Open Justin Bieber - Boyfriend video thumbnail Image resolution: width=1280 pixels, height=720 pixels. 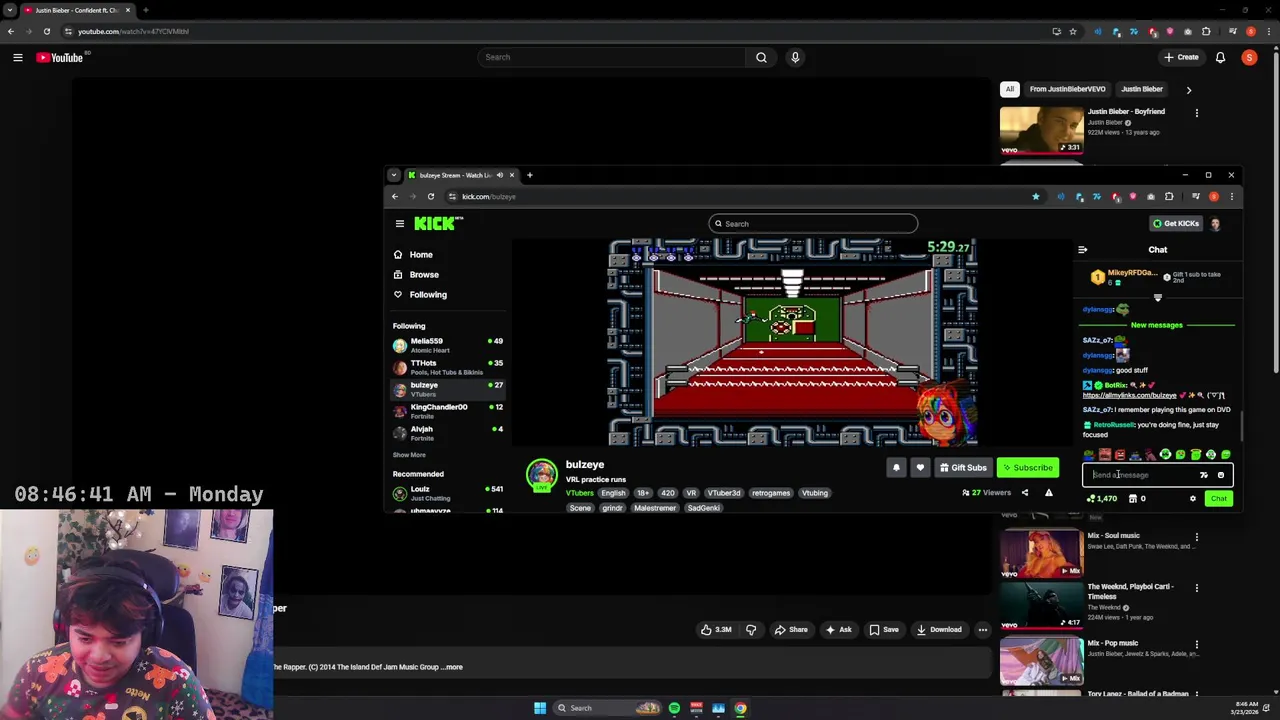[1041, 130]
